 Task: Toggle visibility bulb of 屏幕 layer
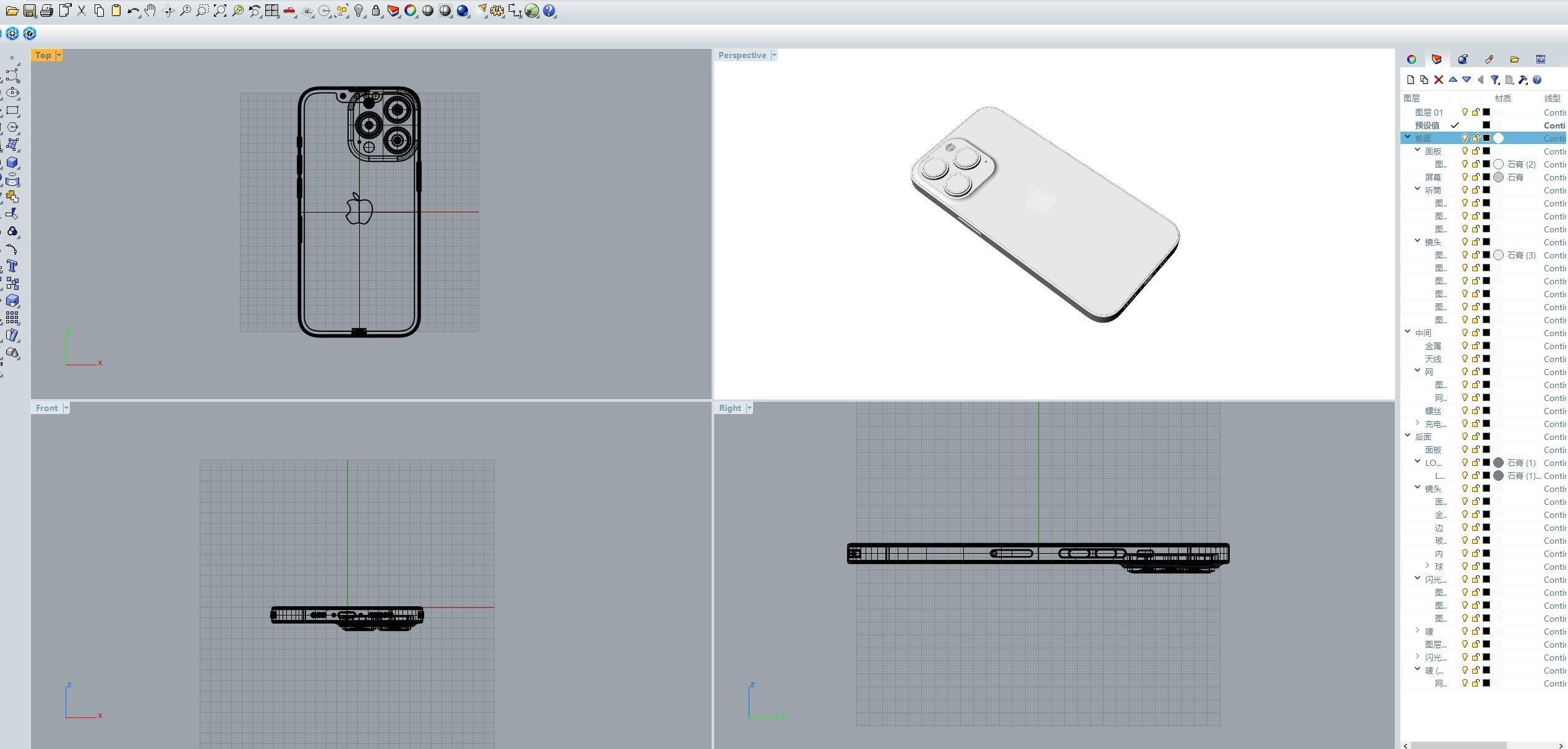pos(1465,177)
